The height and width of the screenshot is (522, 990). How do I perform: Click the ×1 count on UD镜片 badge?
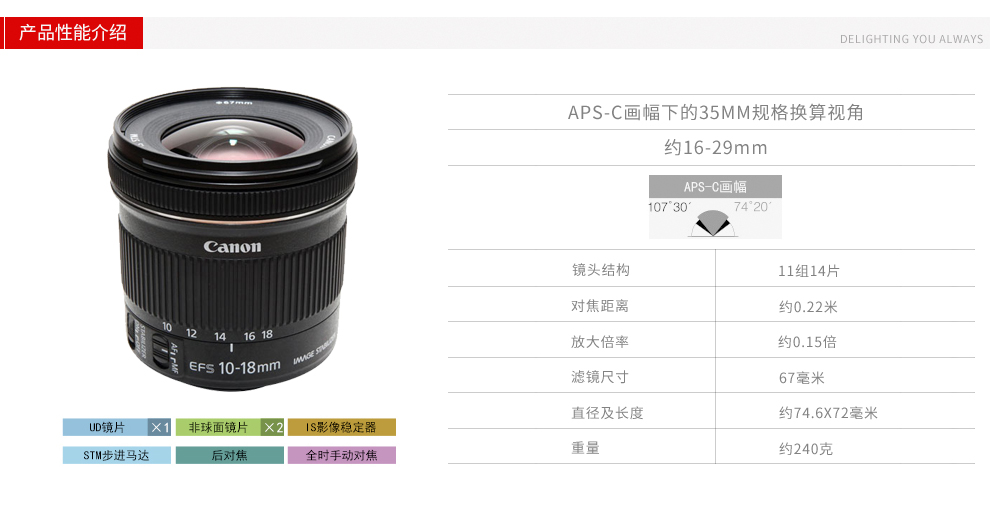[x=160, y=427]
